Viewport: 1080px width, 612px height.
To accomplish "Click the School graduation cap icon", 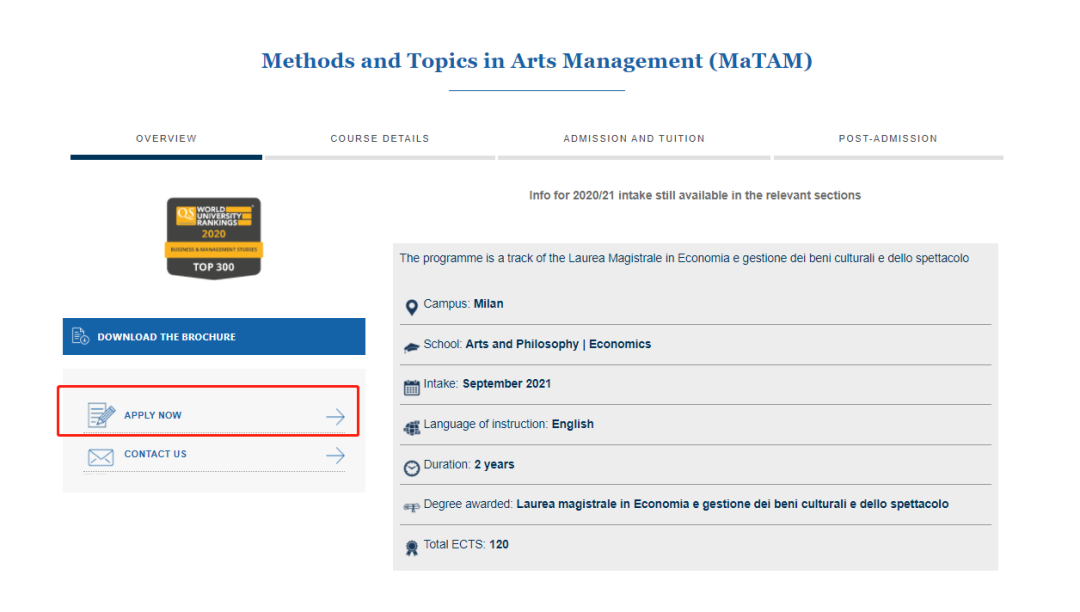I will point(411,347).
